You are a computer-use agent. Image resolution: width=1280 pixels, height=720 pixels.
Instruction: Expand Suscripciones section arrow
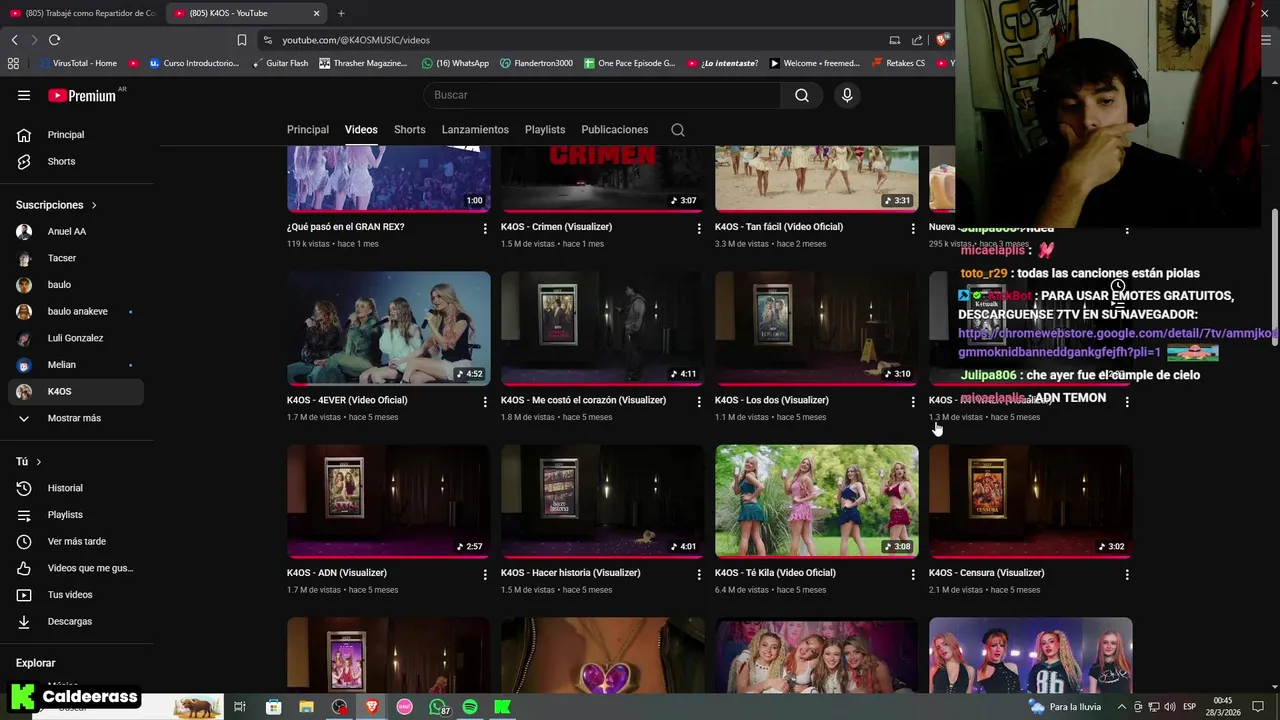(94, 205)
